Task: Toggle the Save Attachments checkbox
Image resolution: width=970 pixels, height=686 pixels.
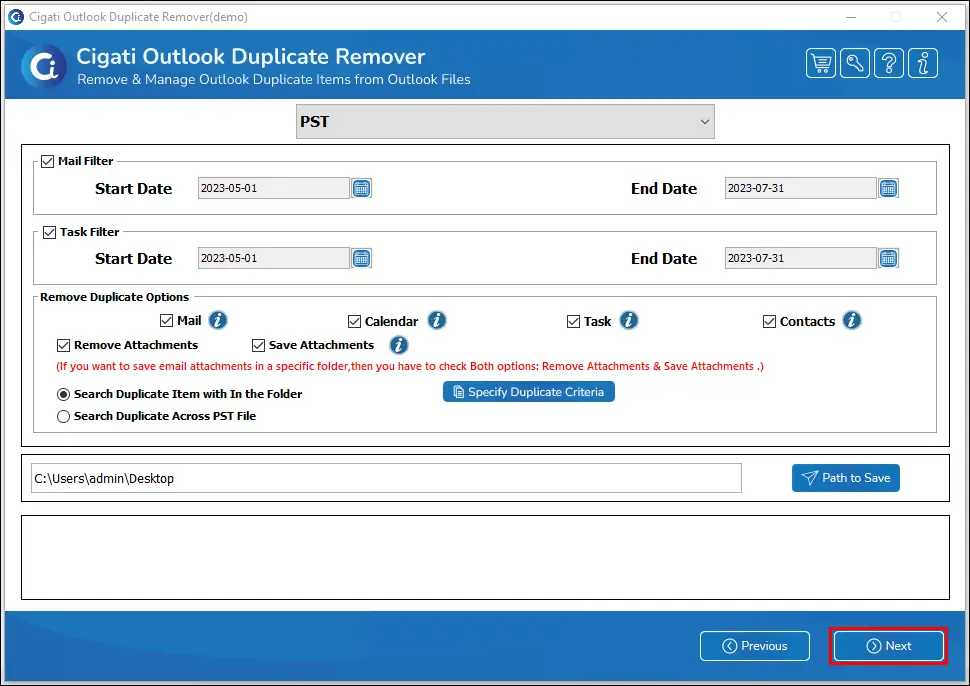Action: [259, 345]
